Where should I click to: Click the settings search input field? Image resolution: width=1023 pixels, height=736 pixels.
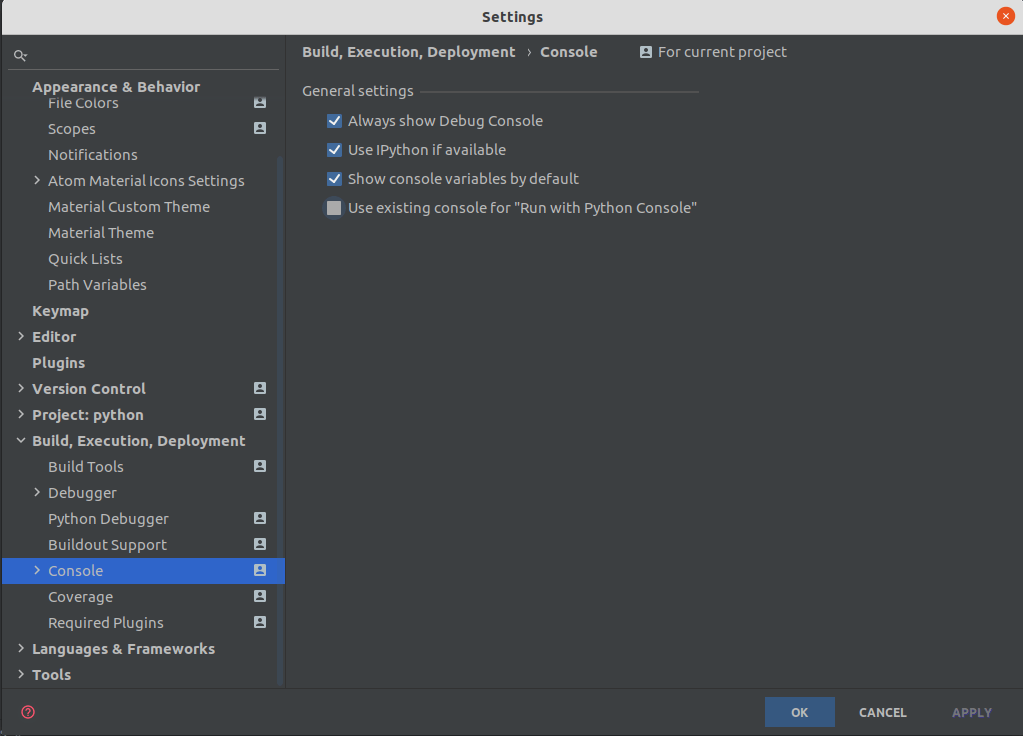point(150,56)
